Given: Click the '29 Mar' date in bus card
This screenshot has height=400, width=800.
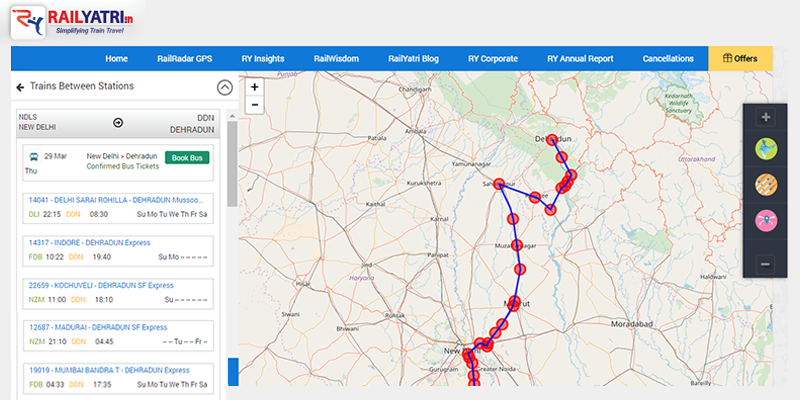Looking at the screenshot, I should 56,156.
